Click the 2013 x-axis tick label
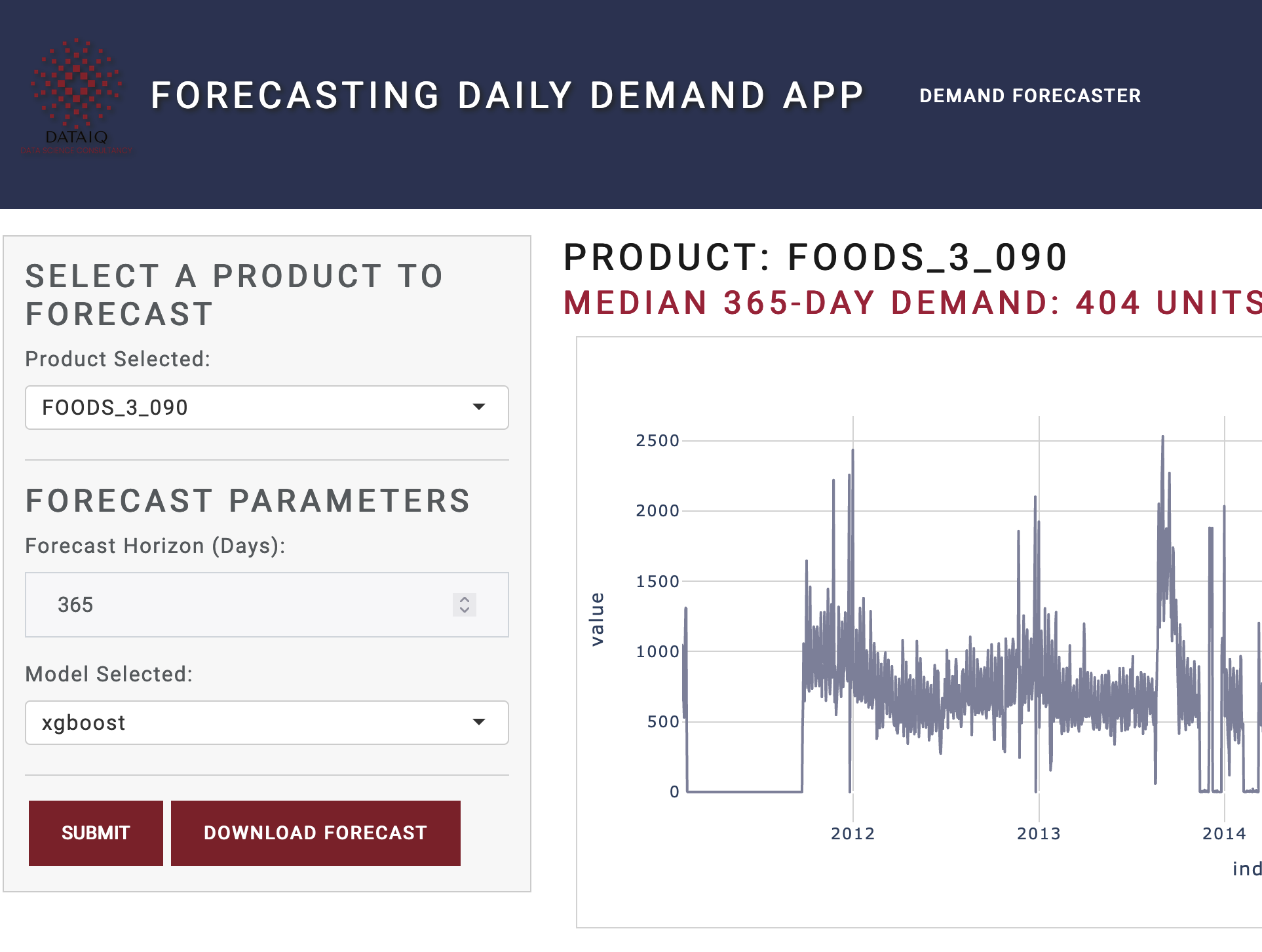Screen dimensions: 1262x952 1039,833
